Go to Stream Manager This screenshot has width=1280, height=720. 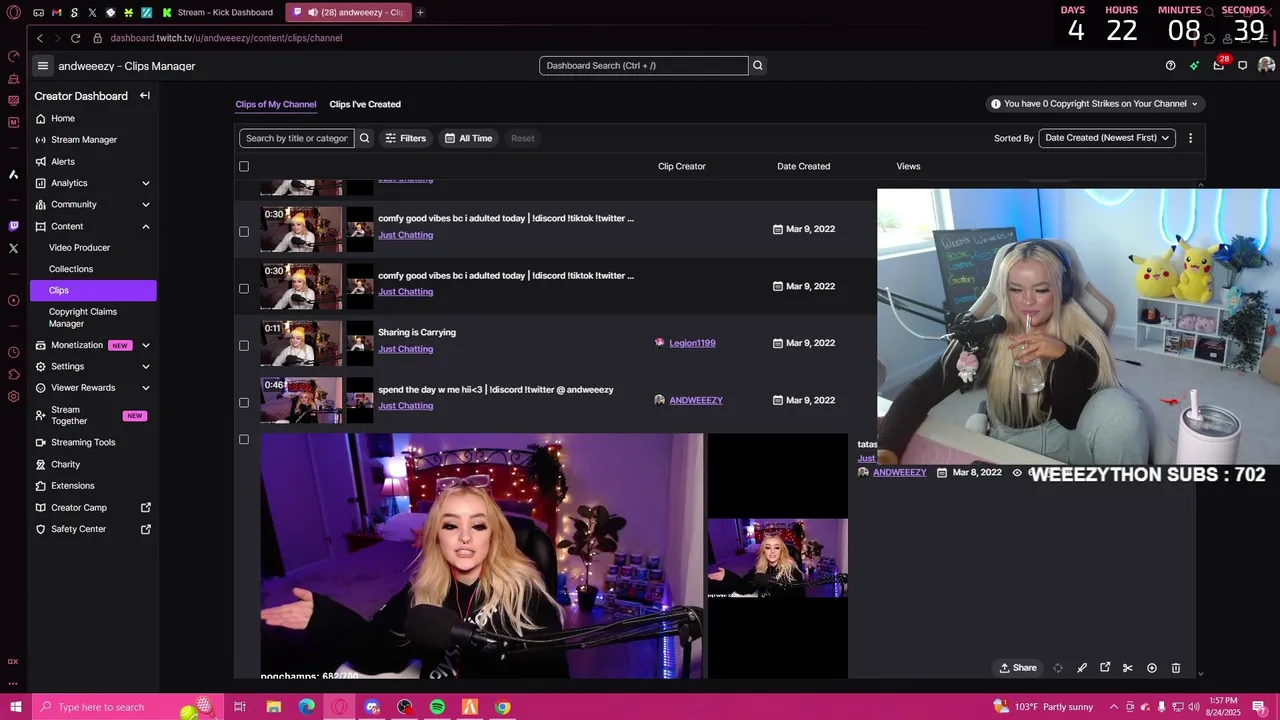84,140
